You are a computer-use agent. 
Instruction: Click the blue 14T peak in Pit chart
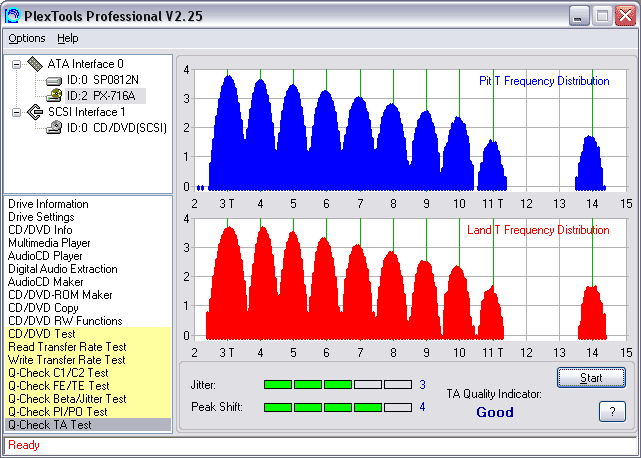click(x=590, y=164)
